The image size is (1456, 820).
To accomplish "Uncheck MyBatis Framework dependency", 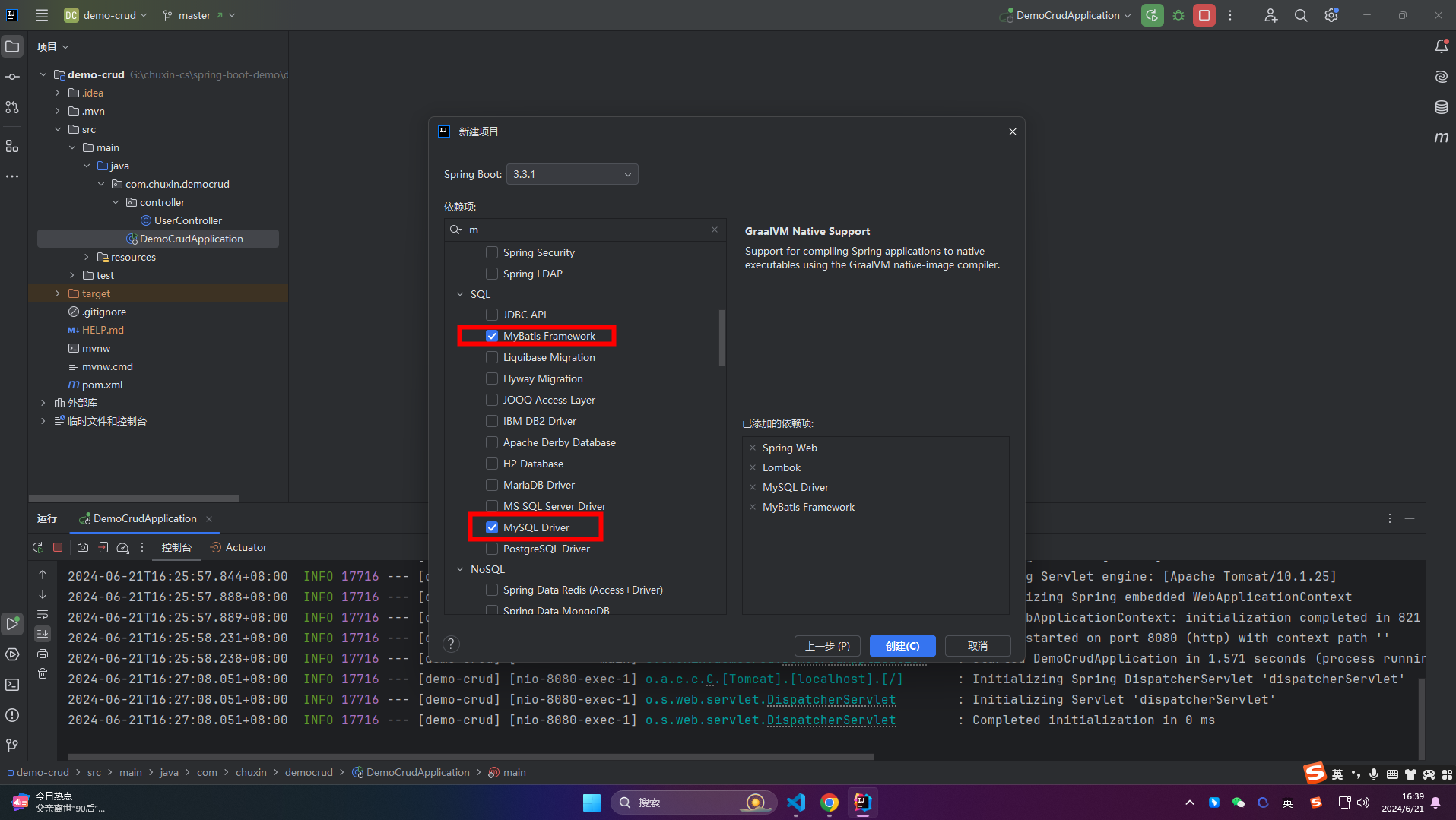I will tap(492, 336).
